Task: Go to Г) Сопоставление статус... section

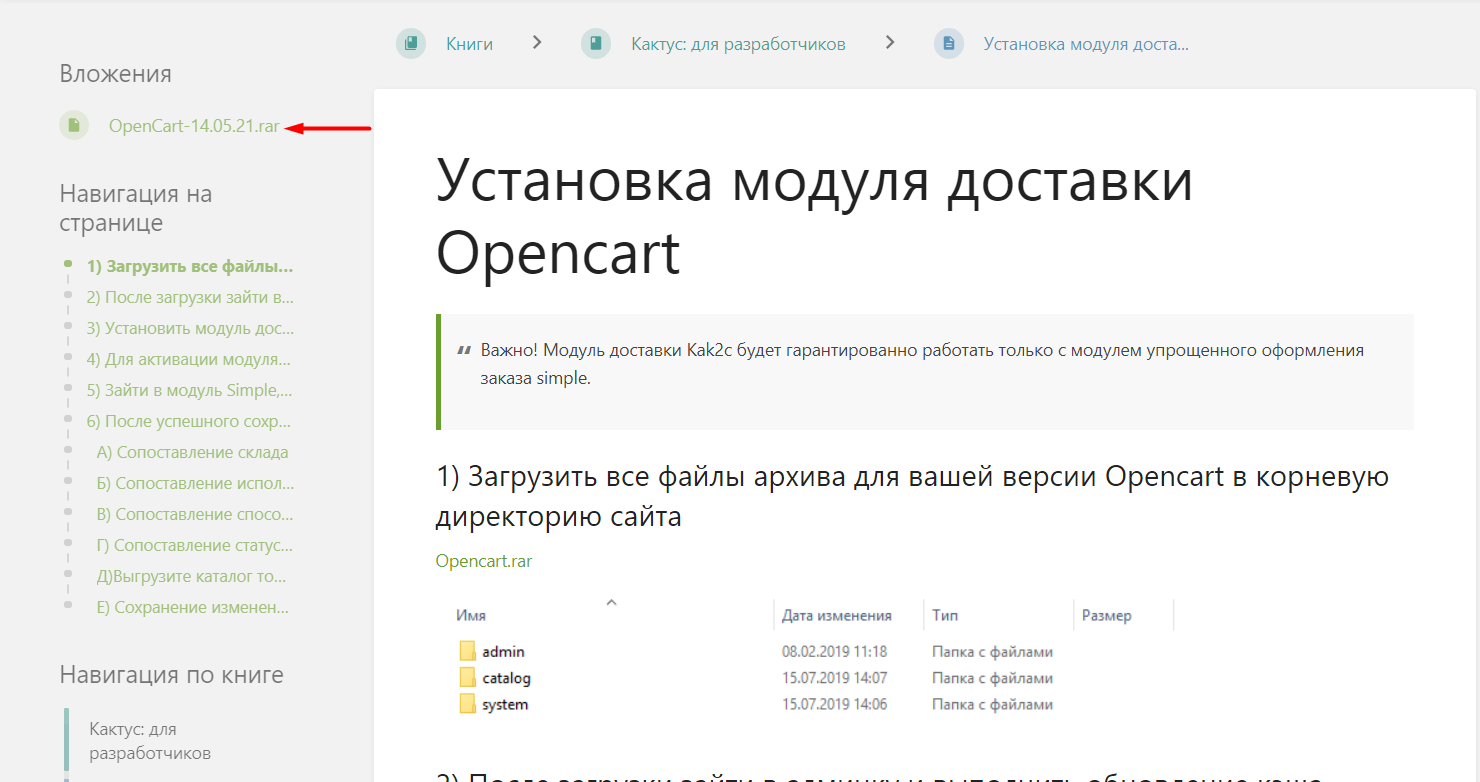Action: 195,545
